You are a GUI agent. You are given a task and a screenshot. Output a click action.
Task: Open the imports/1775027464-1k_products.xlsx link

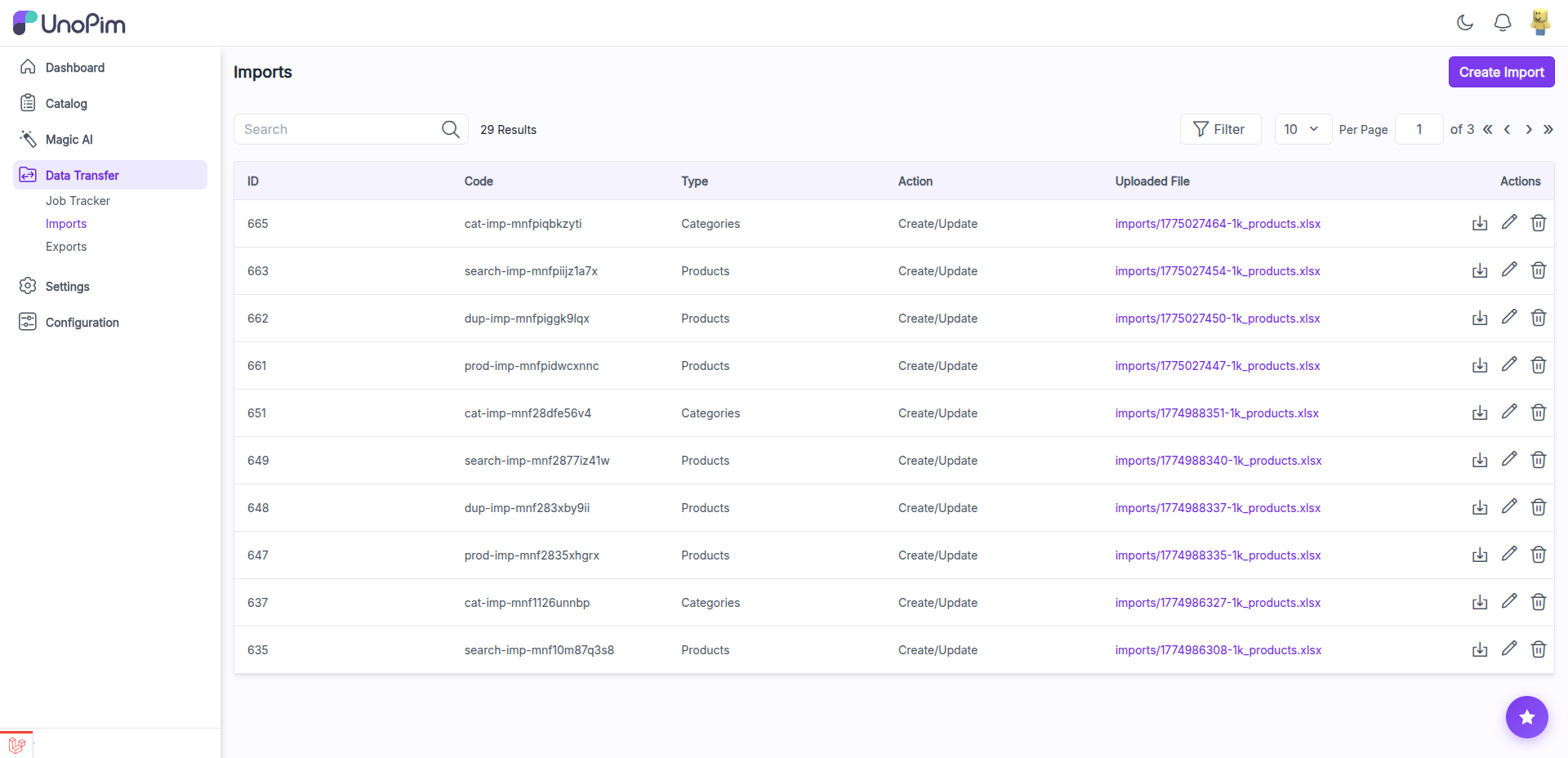[x=1218, y=223]
